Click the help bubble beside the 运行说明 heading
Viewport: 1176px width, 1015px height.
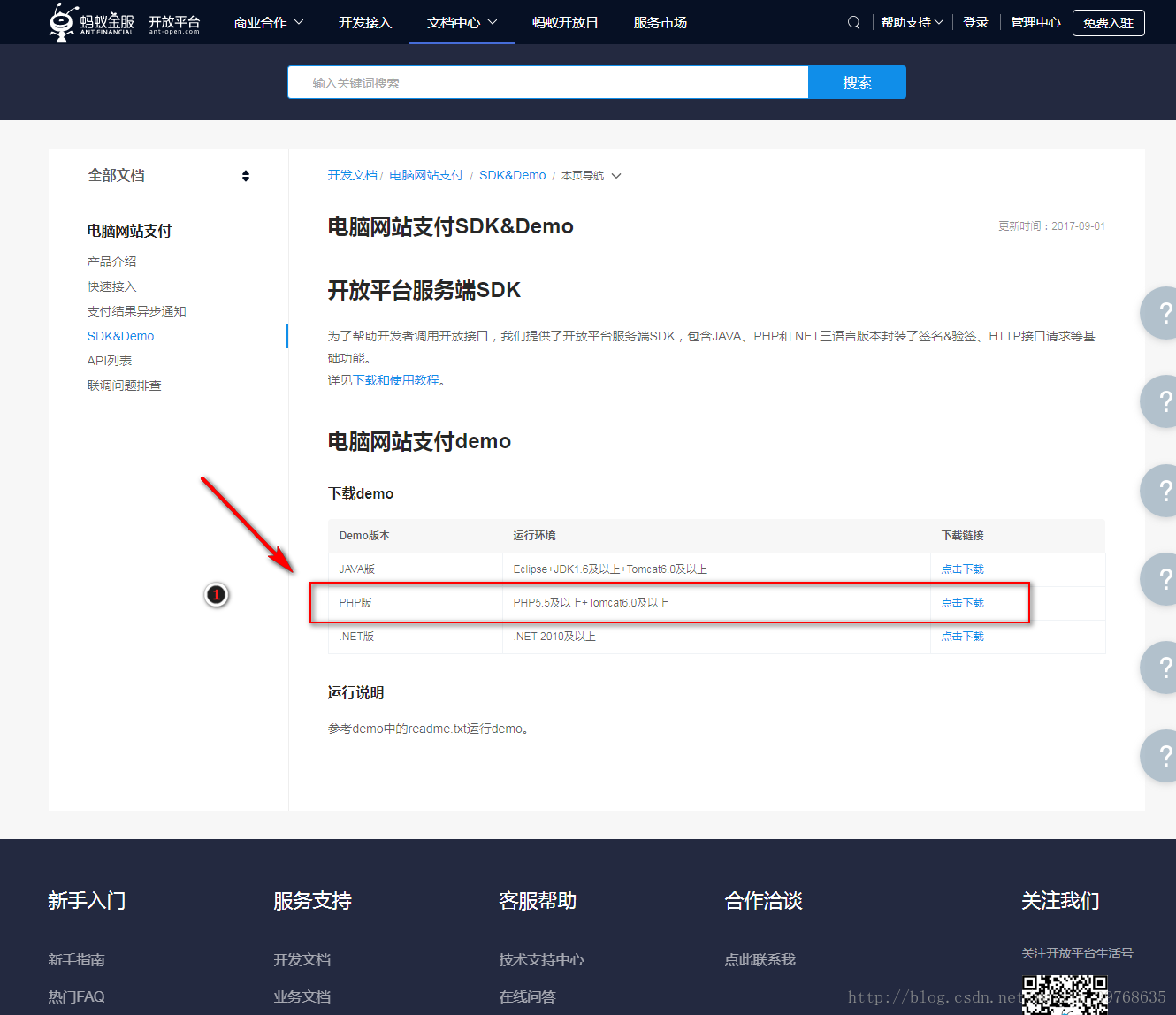[1160, 668]
